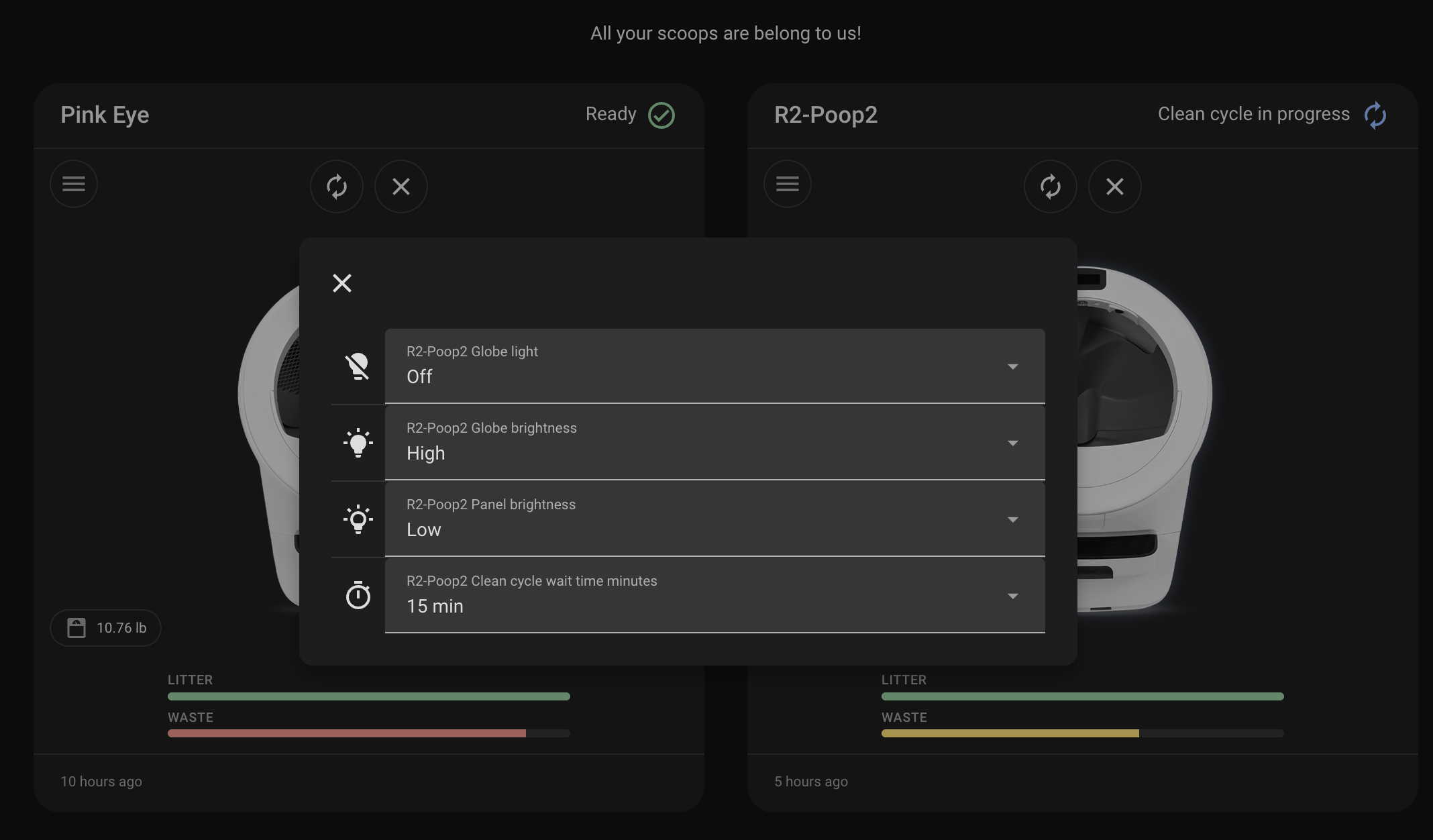The height and width of the screenshot is (840, 1433).
Task: Click the Panel brightness outline bulb icon
Action: pos(358,519)
